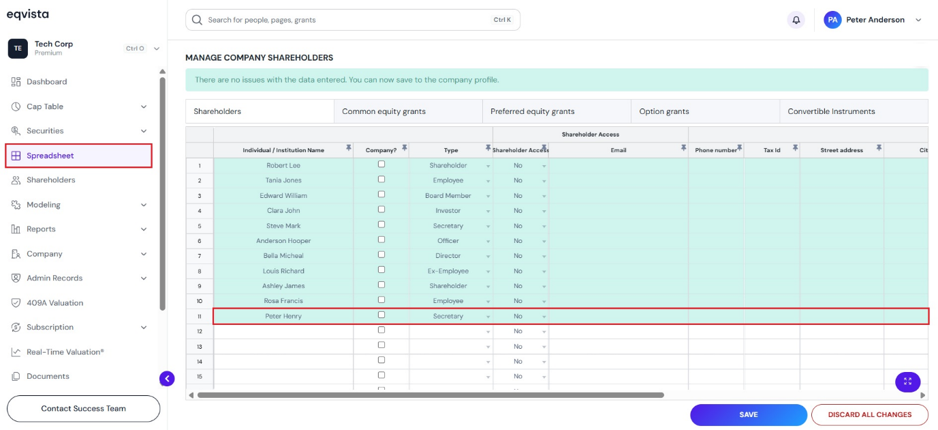Select the Rosa Francis name cell
The width and height of the screenshot is (938, 430).
coord(284,301)
